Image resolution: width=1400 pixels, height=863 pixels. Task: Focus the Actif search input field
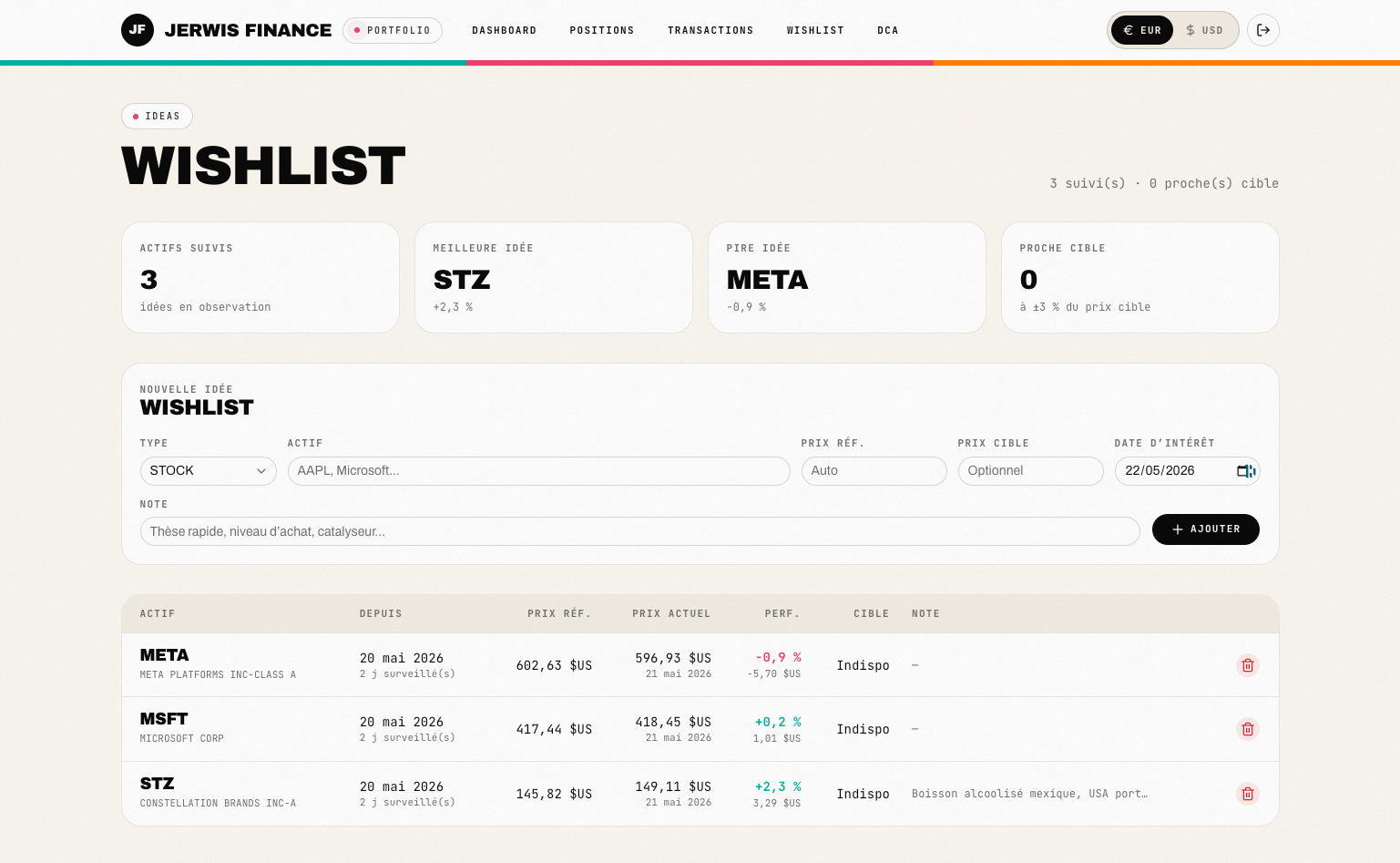[x=538, y=471]
